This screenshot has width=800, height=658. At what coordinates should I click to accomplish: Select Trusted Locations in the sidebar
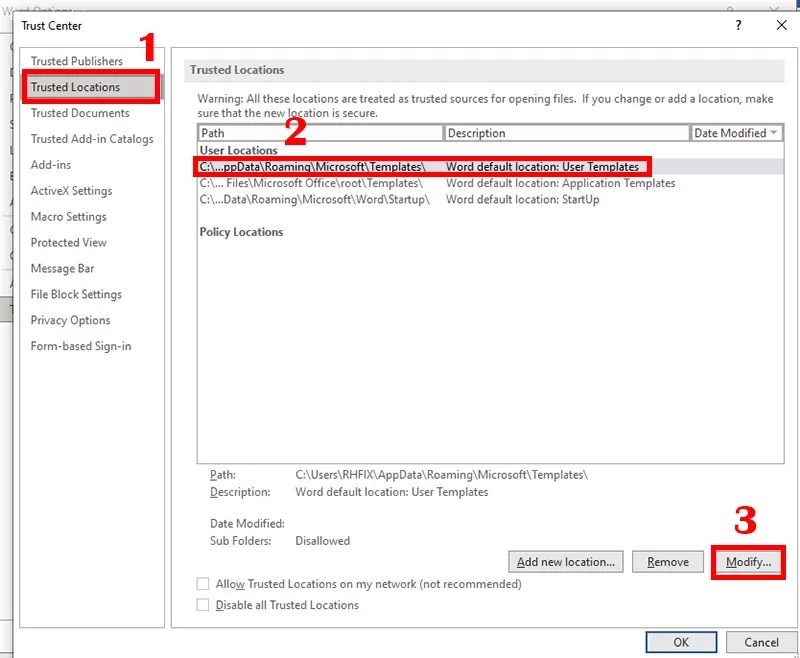76,87
